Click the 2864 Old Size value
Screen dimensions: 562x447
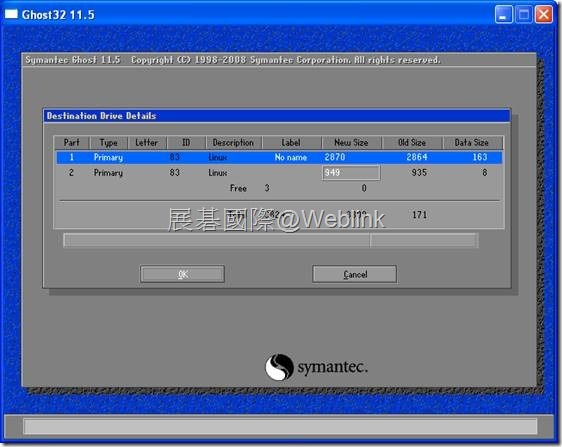coord(417,157)
